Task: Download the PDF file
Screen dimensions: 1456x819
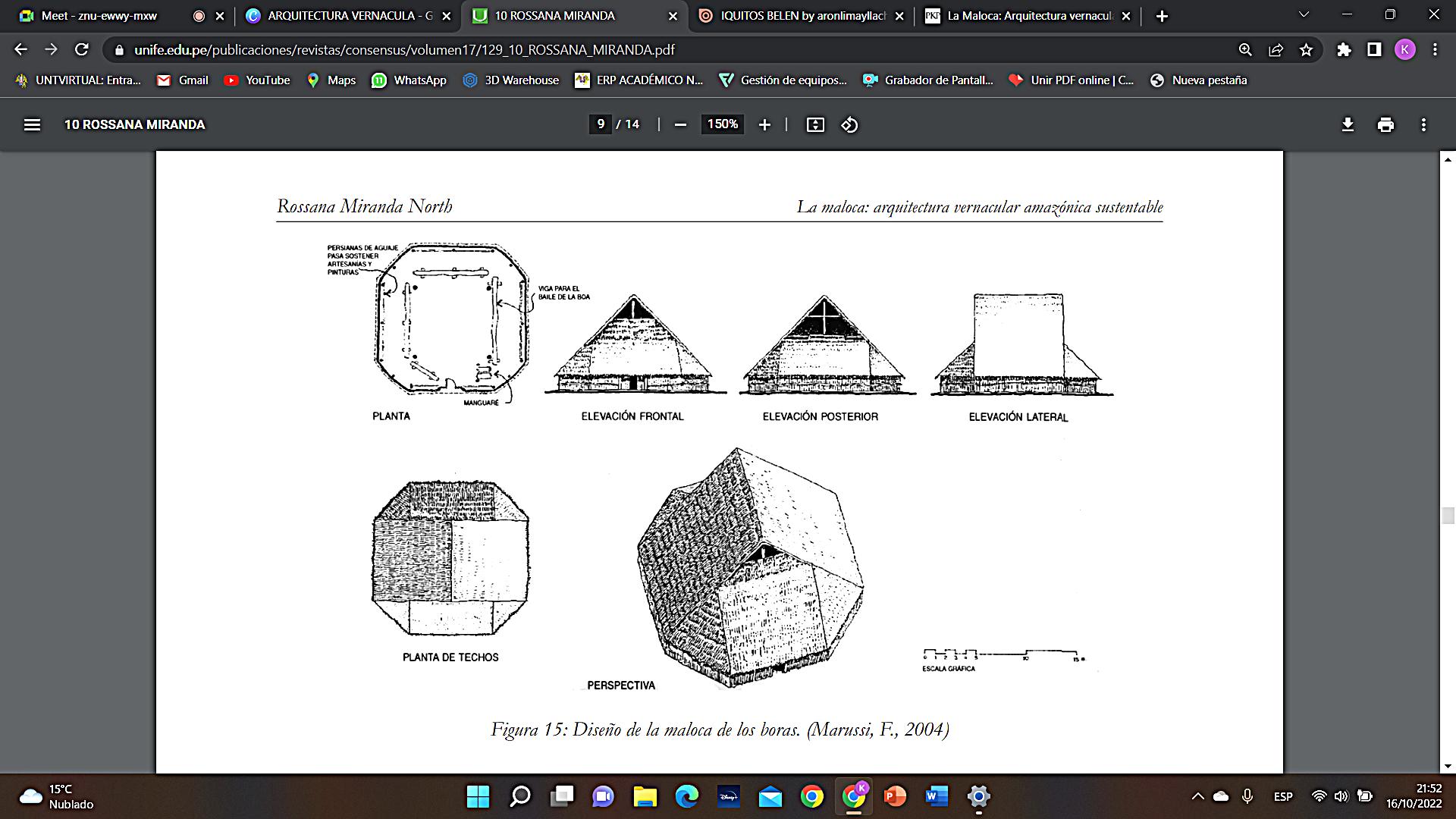Action: coord(1348,124)
